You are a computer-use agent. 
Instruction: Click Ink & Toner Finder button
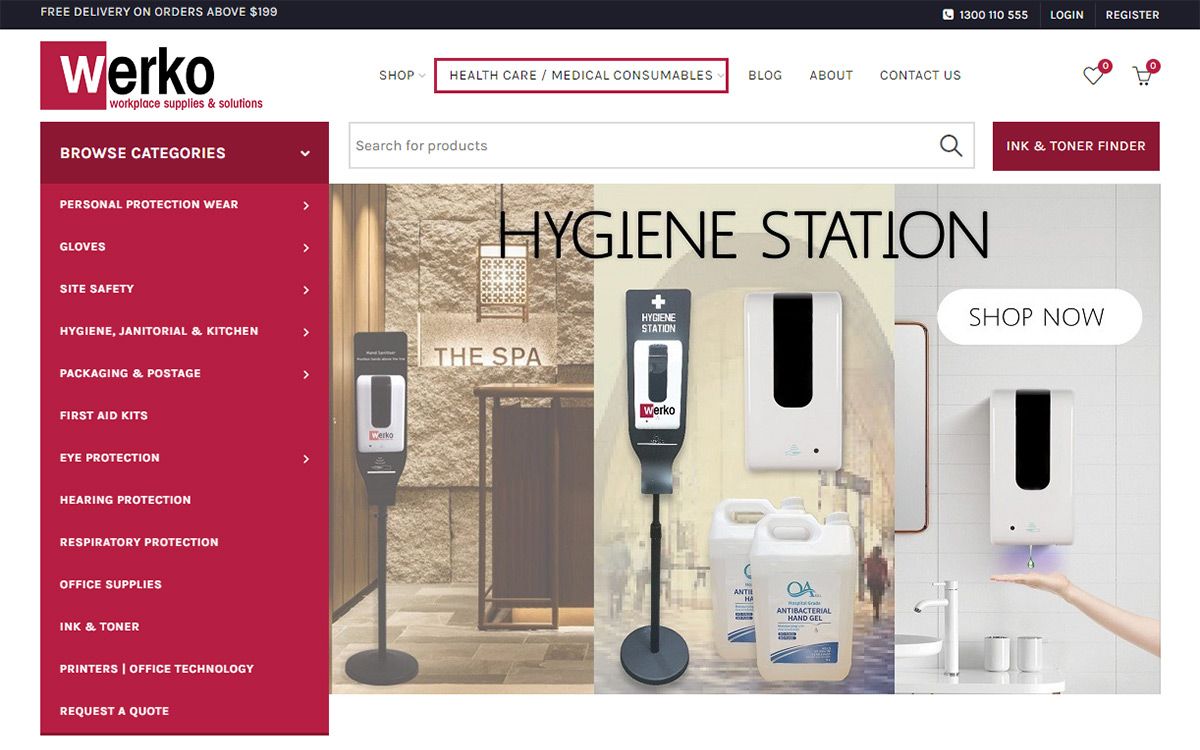point(1076,146)
